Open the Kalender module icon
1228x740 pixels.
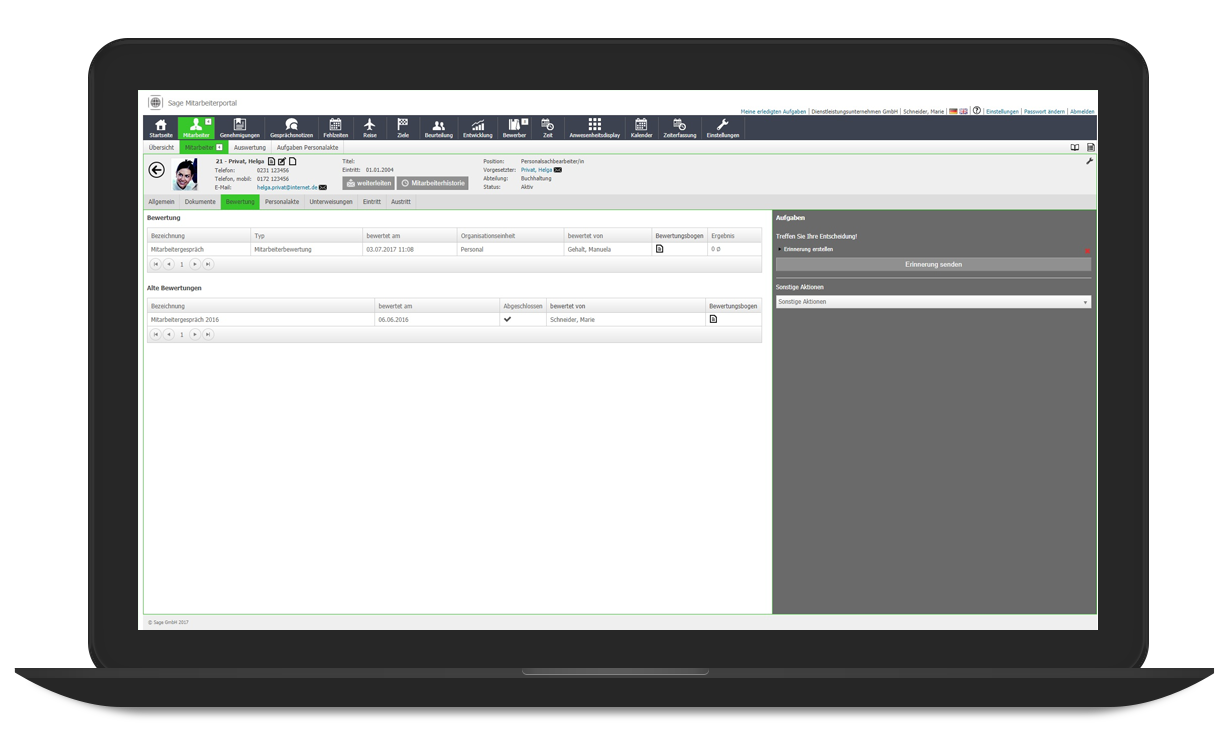(642, 124)
